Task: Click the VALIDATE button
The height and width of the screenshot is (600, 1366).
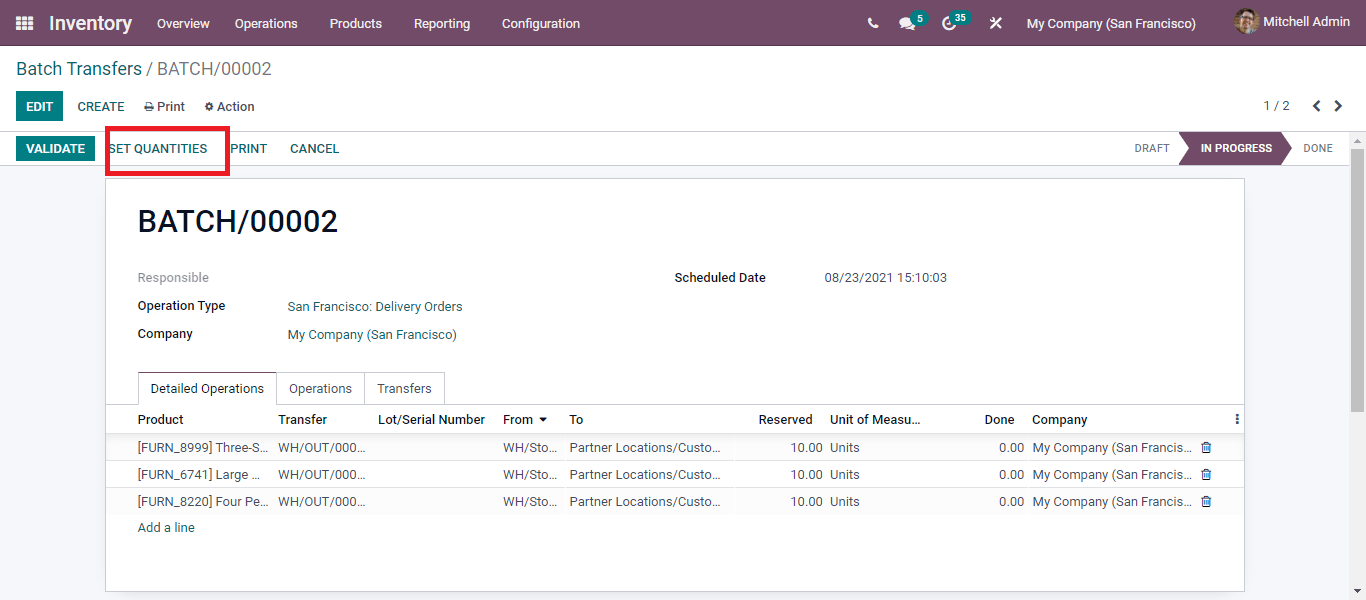Action: click(x=55, y=148)
